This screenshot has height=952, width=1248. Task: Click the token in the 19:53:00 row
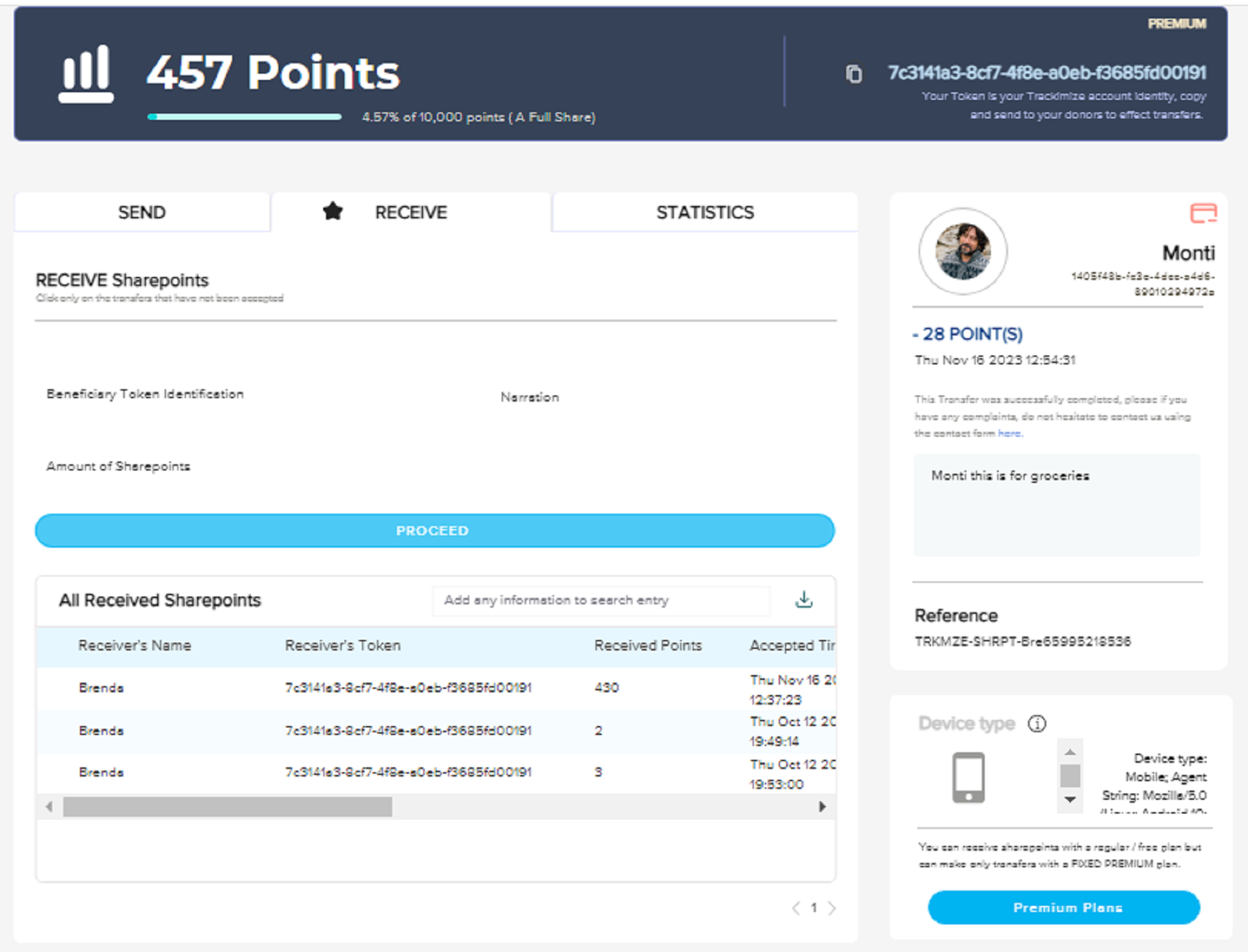pos(408,772)
